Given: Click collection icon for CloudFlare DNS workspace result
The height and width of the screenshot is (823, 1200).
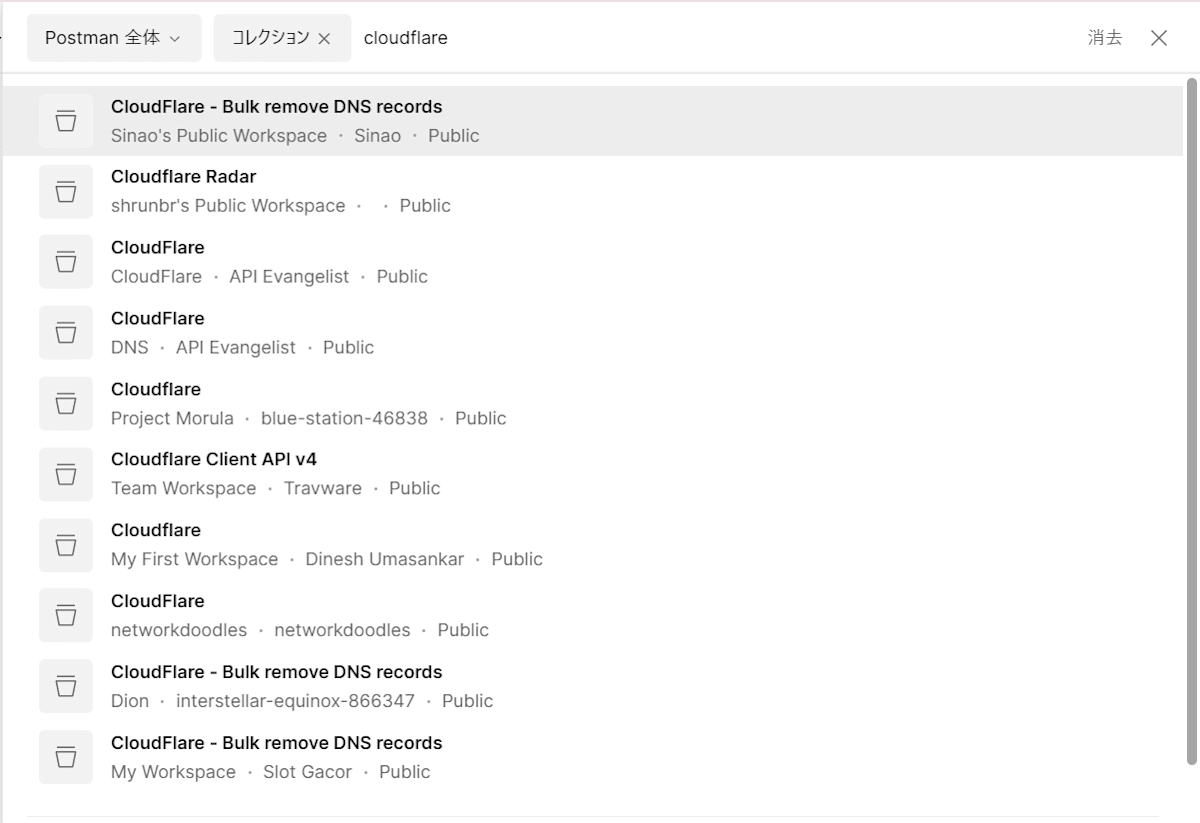Looking at the screenshot, I should 66,333.
